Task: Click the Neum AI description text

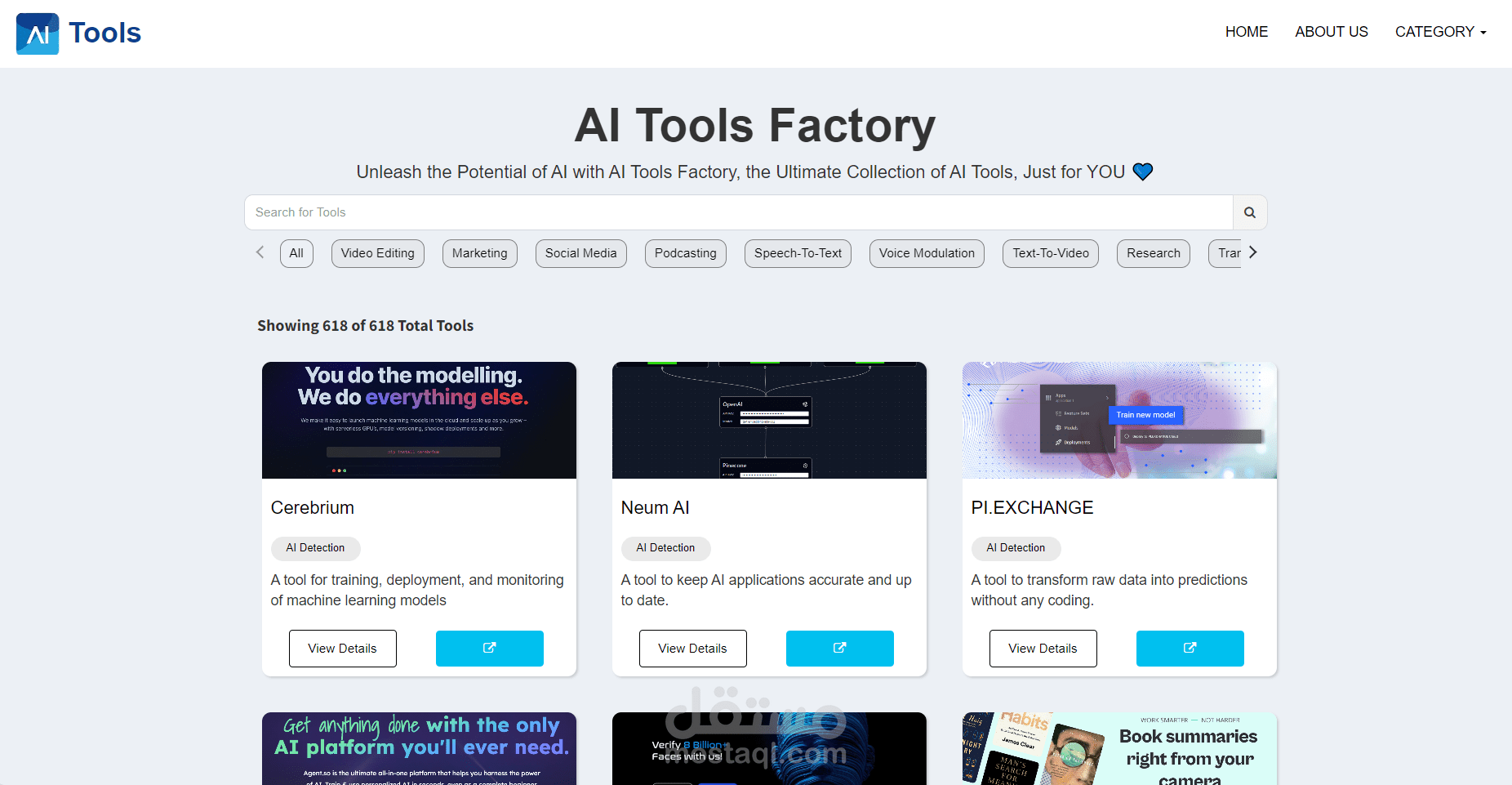Action: pos(767,590)
